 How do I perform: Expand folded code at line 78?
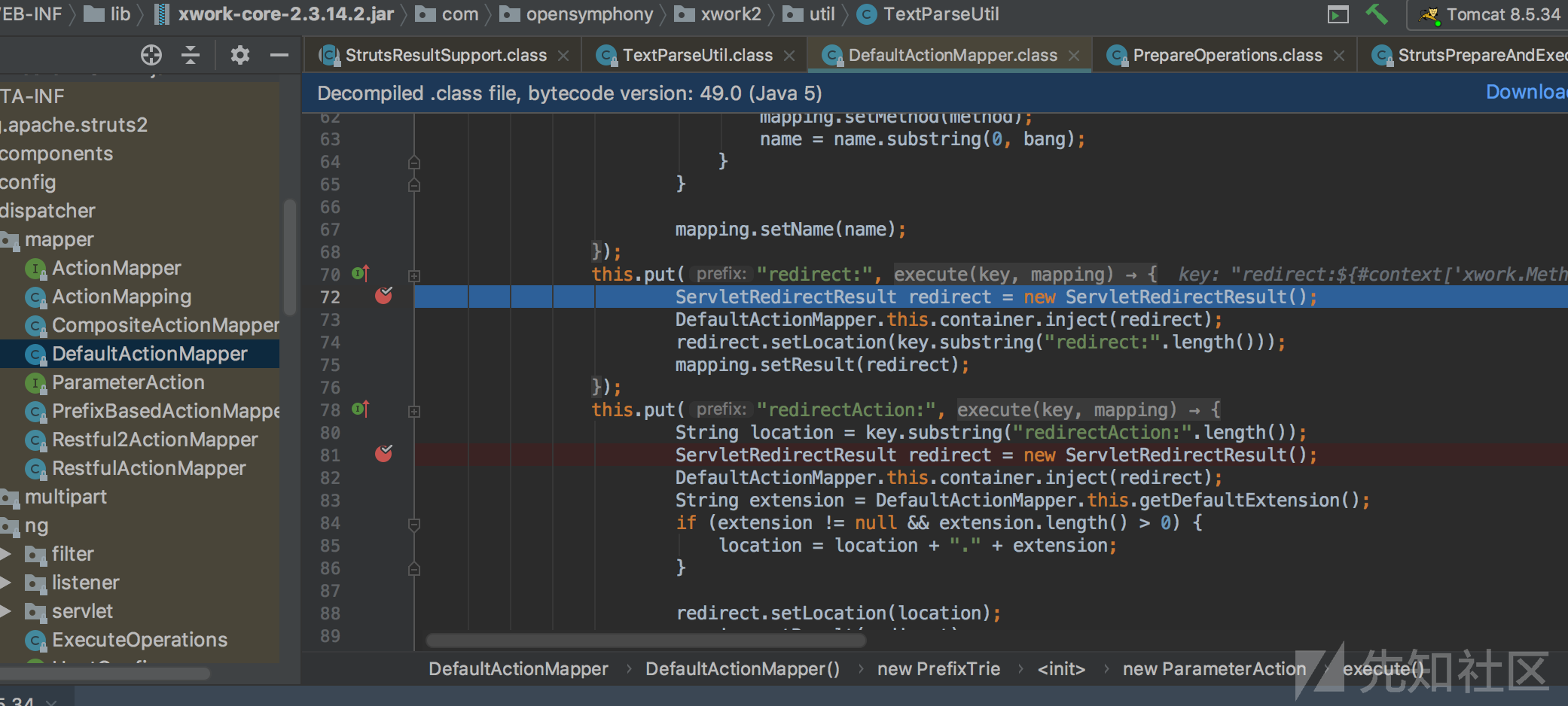[x=414, y=411]
